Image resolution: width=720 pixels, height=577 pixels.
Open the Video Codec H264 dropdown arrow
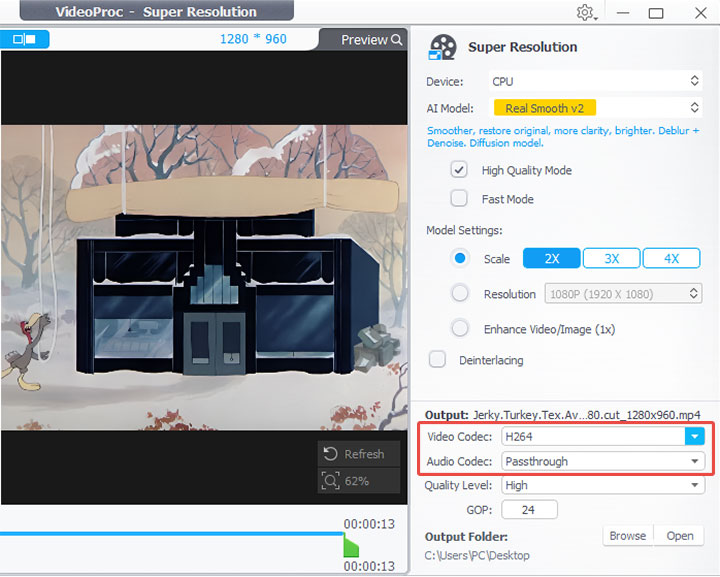tap(694, 436)
